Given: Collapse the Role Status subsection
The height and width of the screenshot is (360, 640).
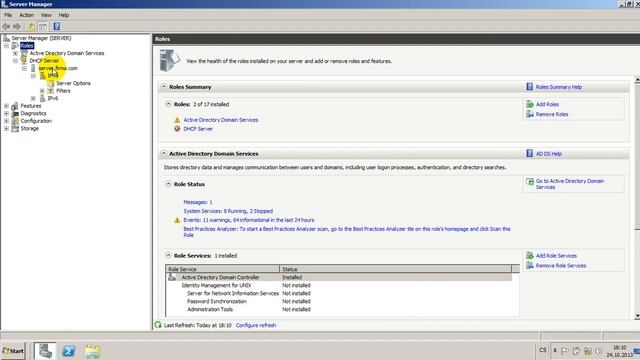Looking at the screenshot, I should point(168,184).
